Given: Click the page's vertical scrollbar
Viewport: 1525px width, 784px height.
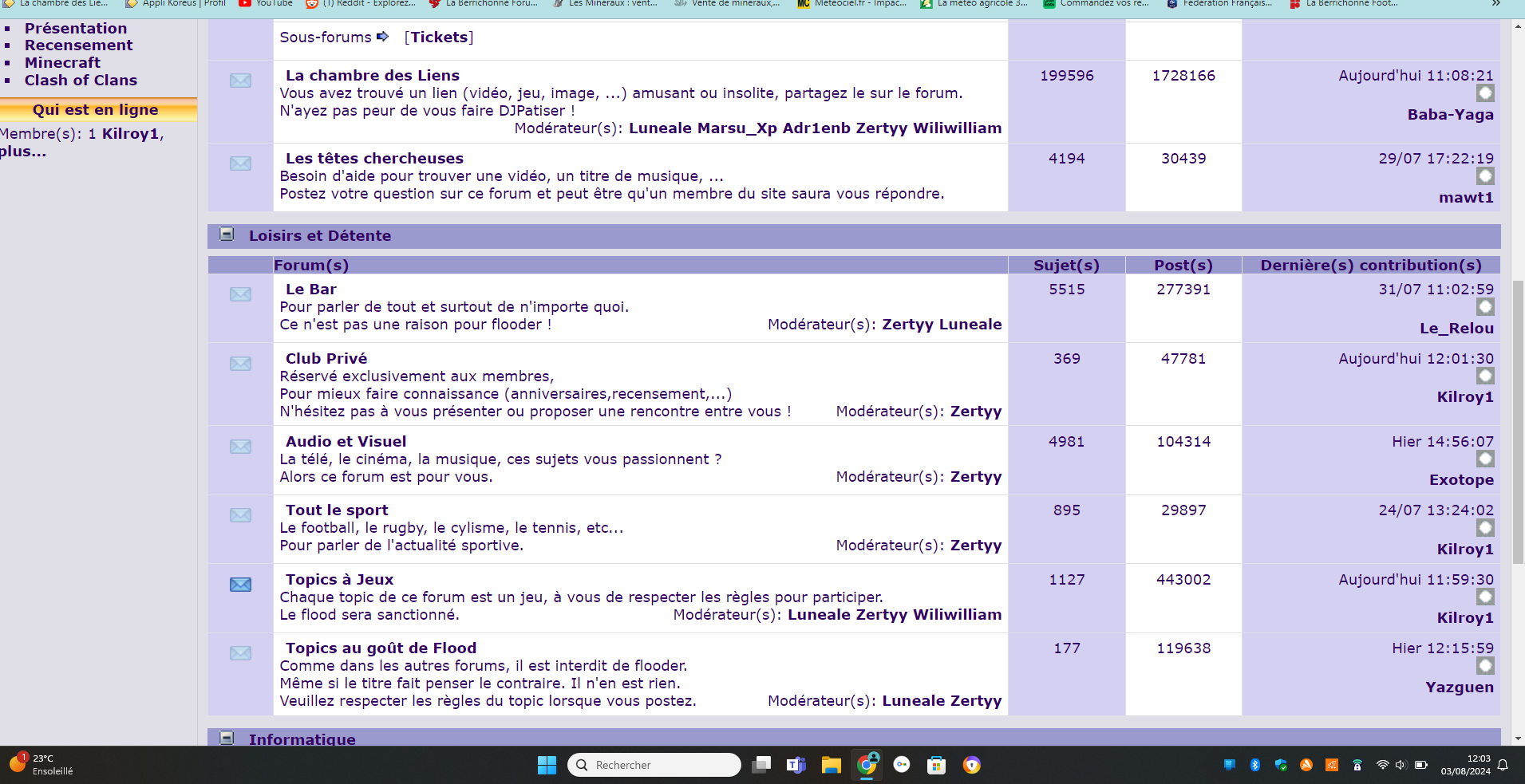Looking at the screenshot, I should (x=1518, y=423).
